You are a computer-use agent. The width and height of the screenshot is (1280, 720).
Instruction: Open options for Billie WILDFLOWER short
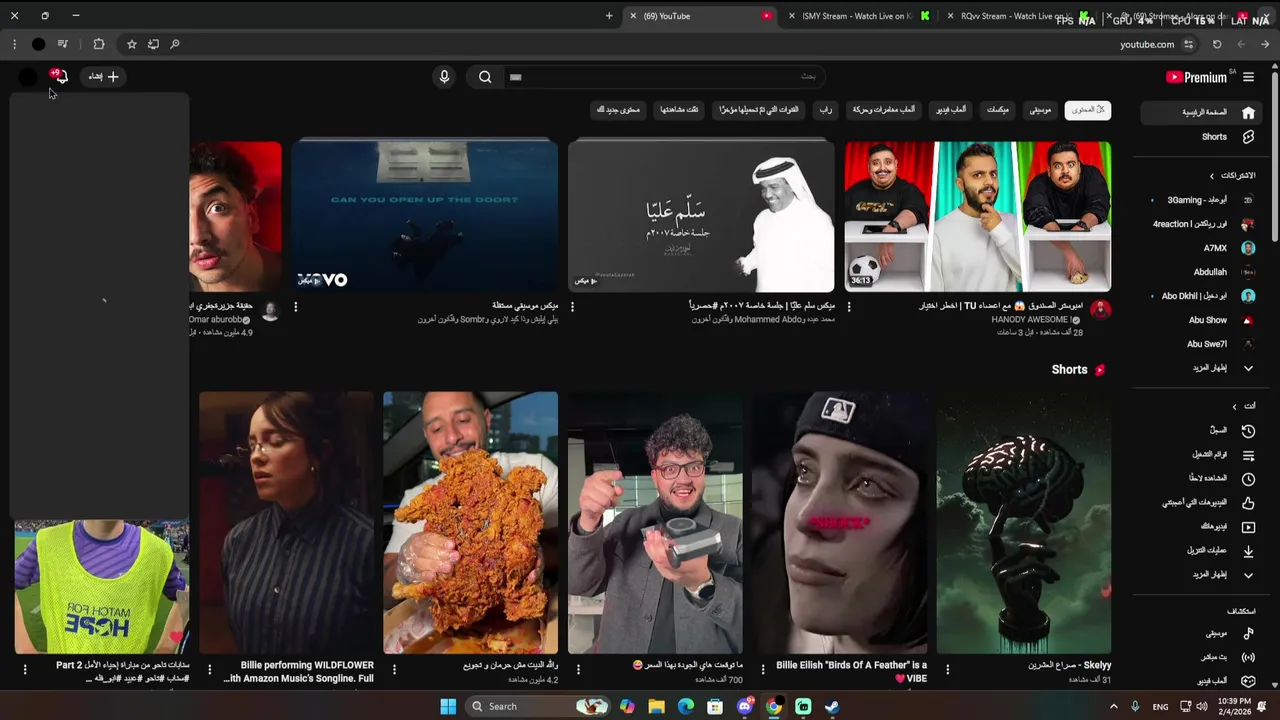tap(209, 669)
